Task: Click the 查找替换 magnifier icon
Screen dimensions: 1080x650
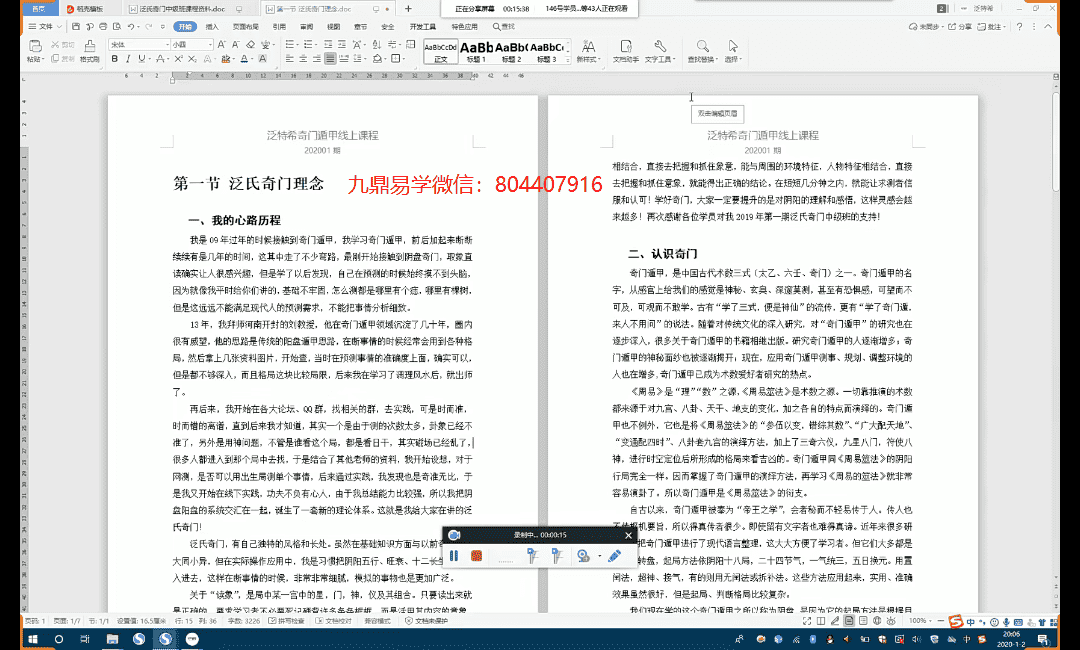Action: (x=702, y=46)
